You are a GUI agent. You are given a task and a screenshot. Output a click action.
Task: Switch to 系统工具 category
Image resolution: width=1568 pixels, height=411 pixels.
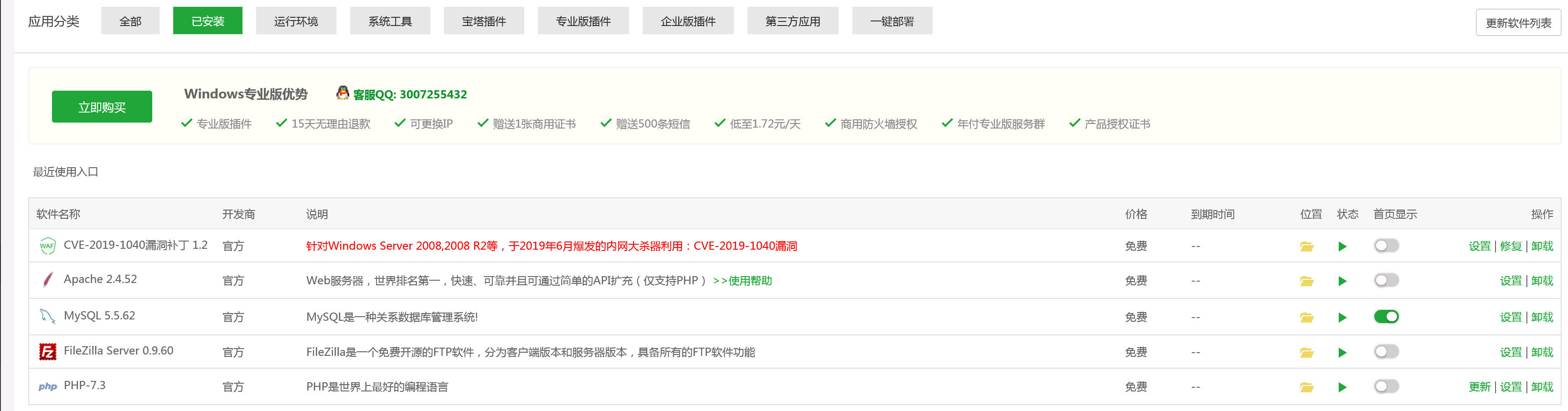(x=390, y=21)
